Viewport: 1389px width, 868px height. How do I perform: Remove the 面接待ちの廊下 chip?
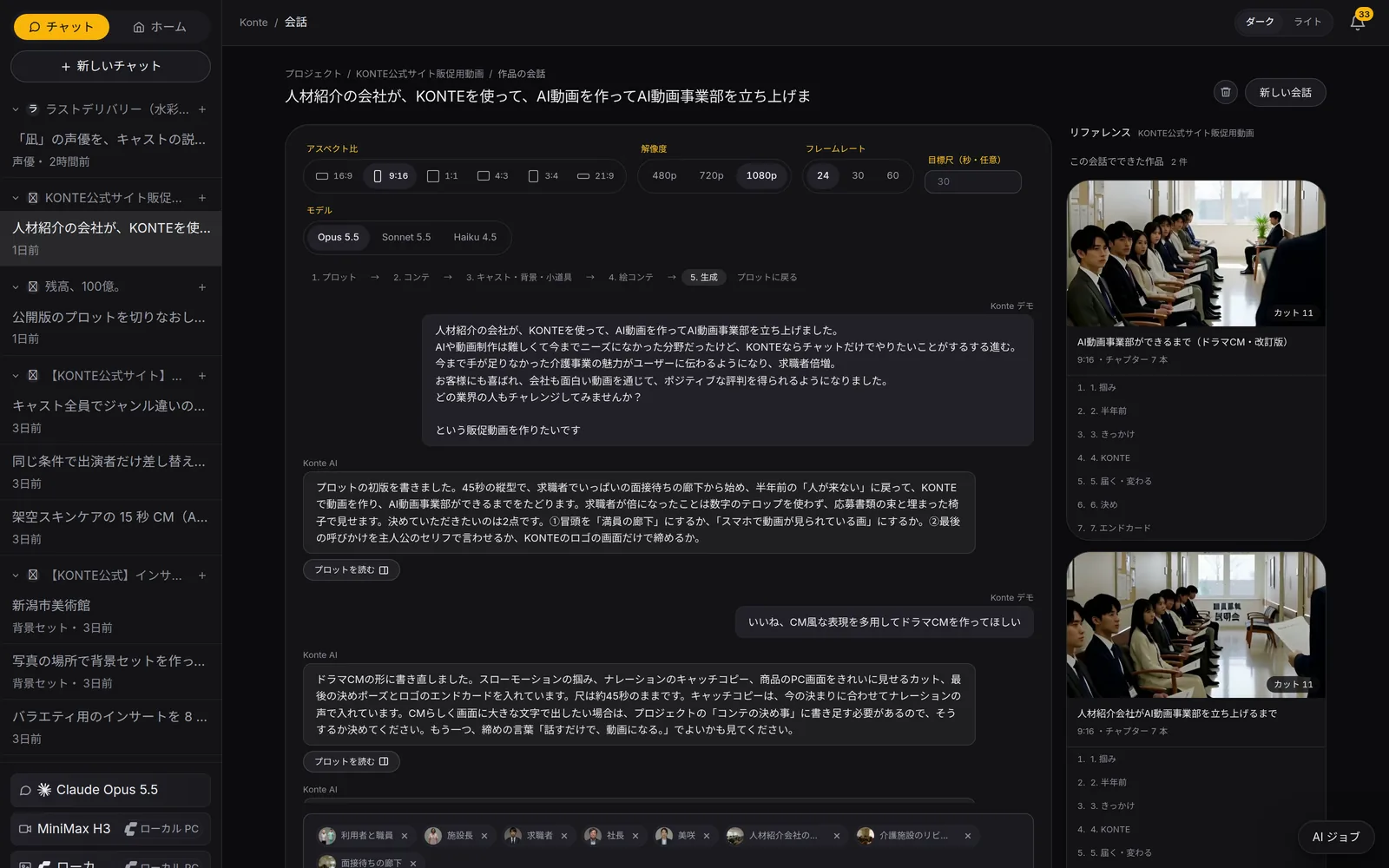pos(413,863)
